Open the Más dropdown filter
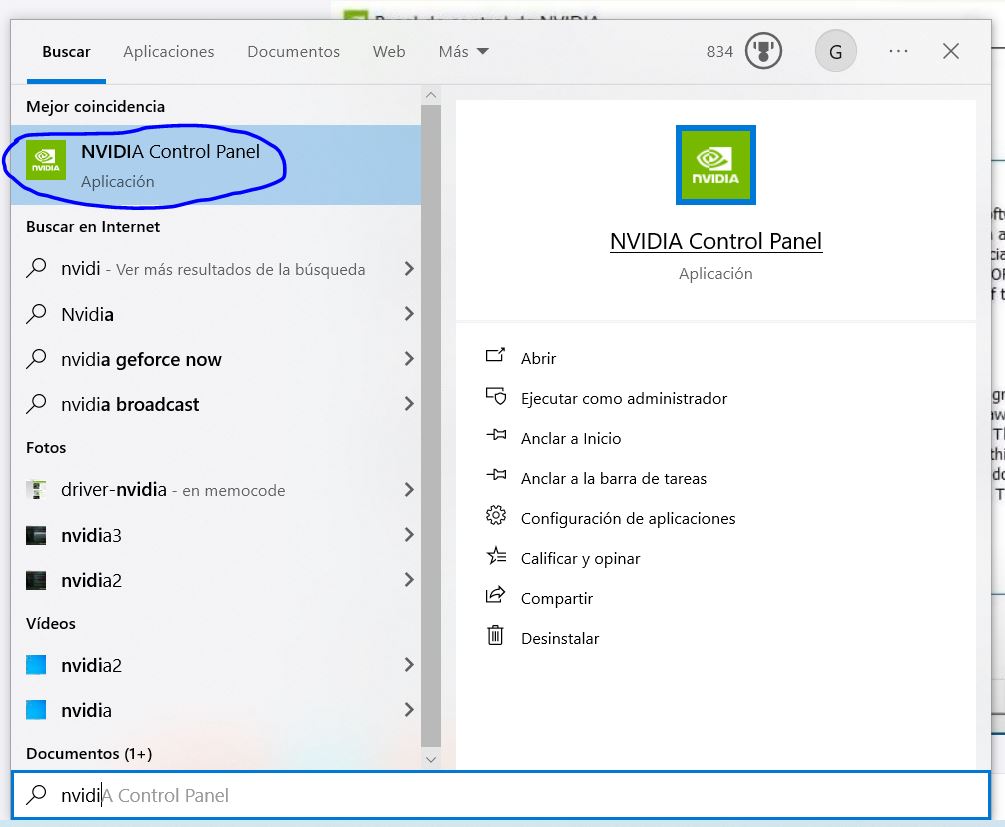Image resolution: width=1005 pixels, height=827 pixels. (x=463, y=52)
